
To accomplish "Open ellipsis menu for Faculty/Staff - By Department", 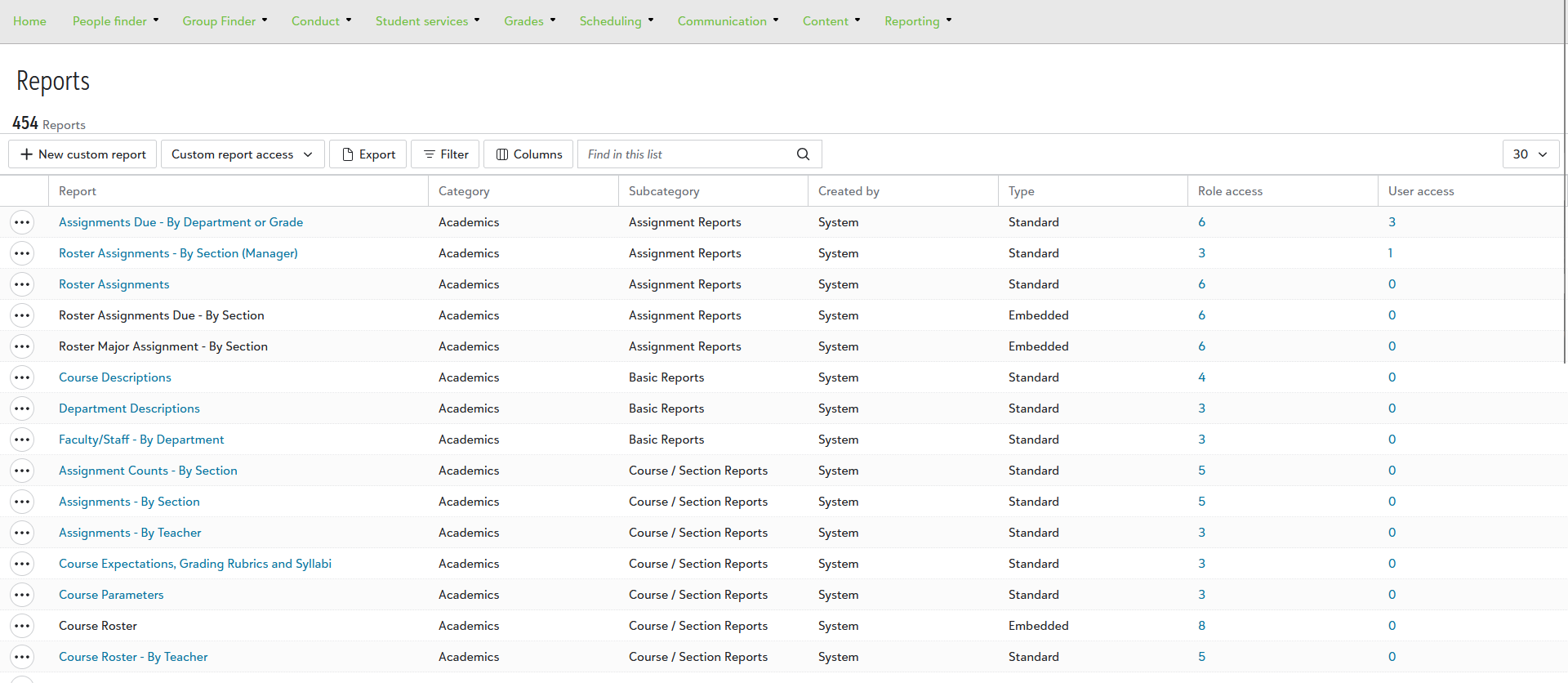I will [x=22, y=440].
